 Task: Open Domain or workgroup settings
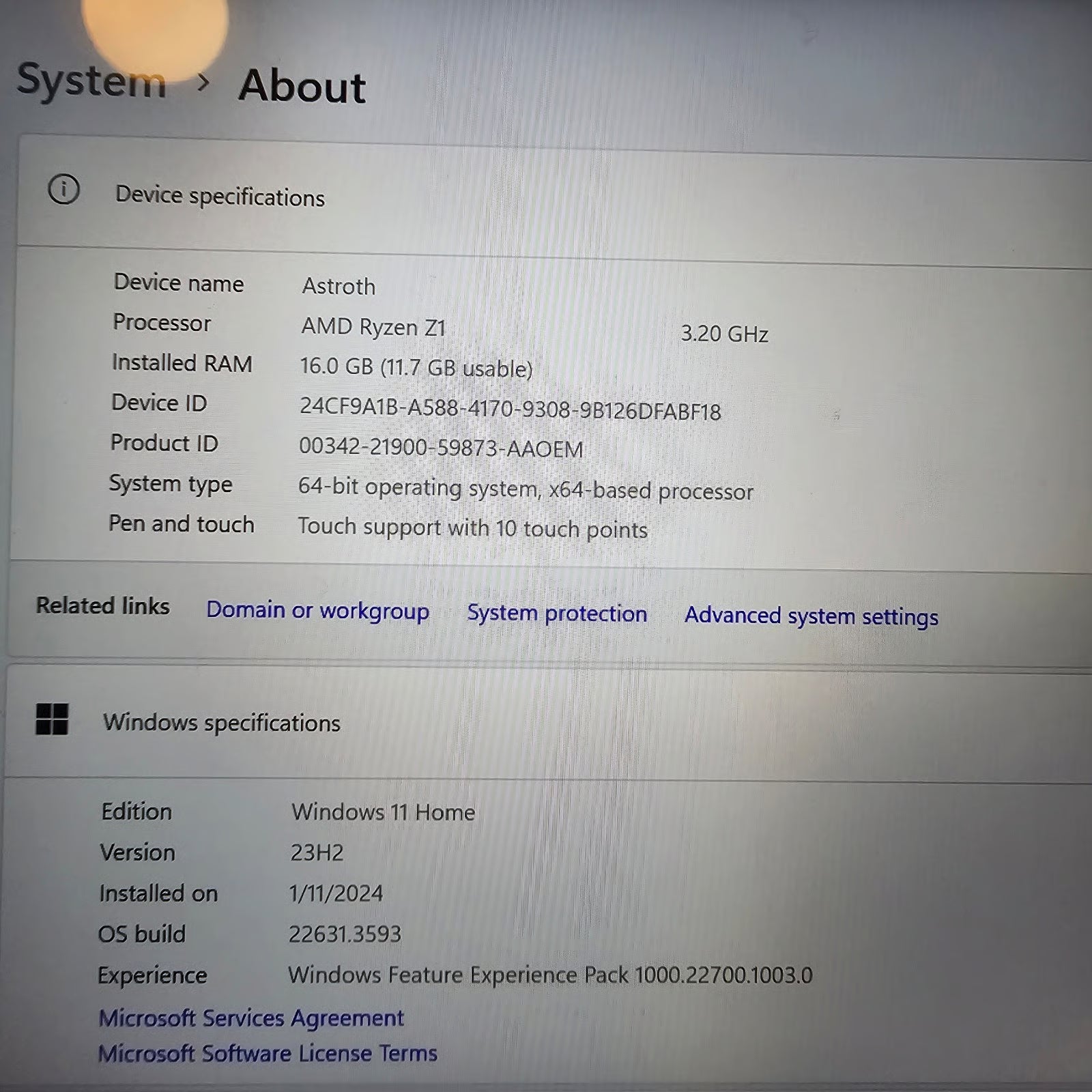click(x=317, y=610)
